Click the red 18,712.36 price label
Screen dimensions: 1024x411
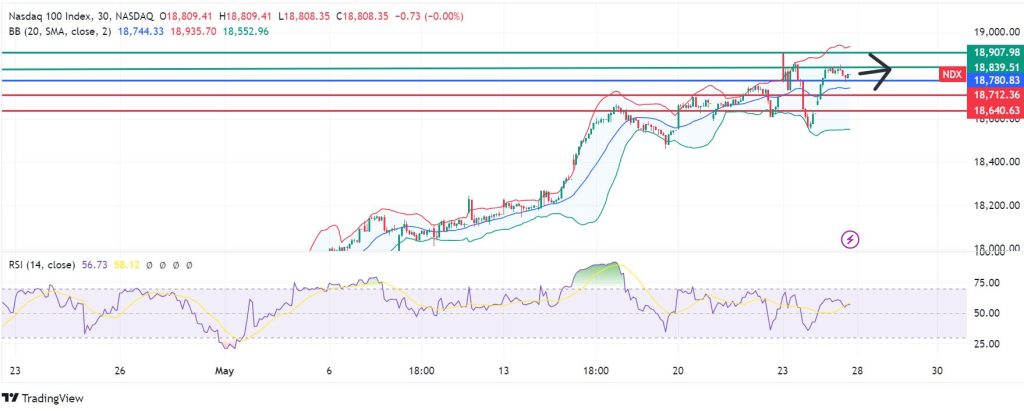996,95
